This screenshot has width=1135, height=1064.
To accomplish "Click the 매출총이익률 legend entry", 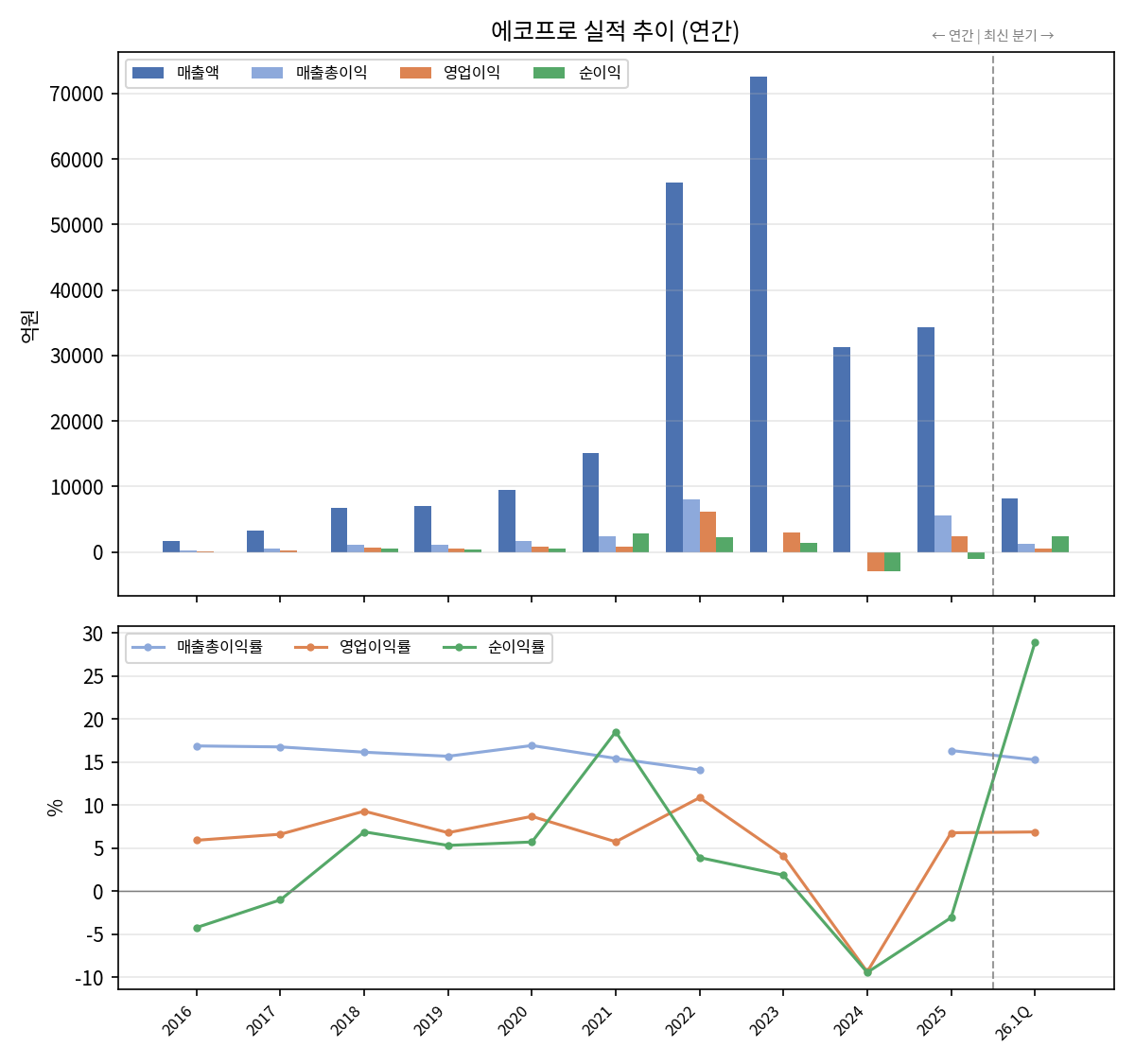I will 197,647.
